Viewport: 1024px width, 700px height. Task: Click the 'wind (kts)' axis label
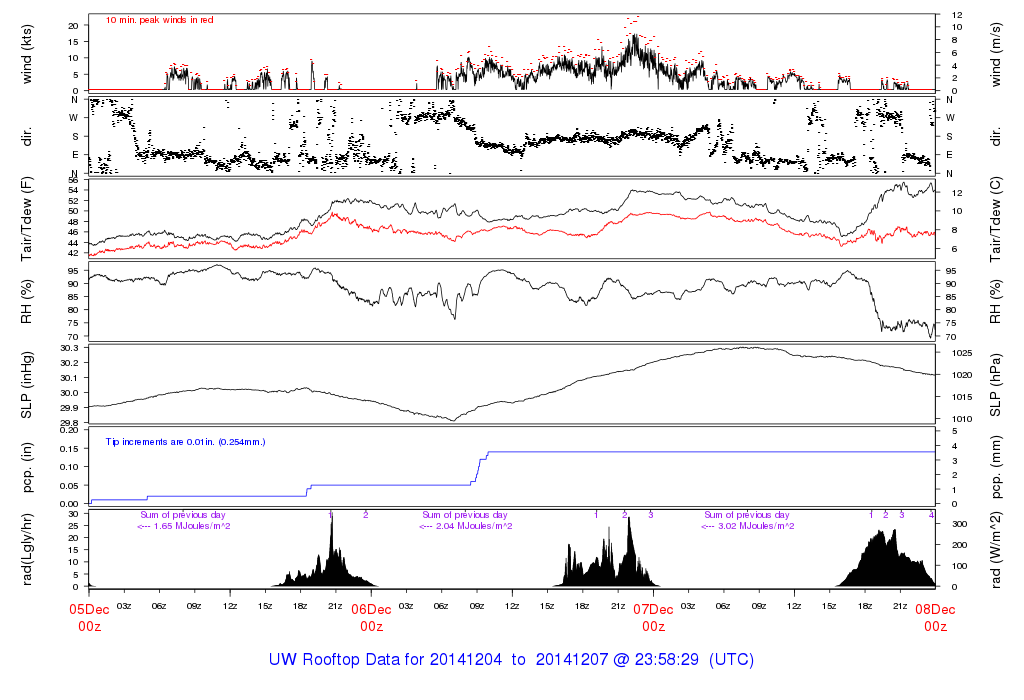pyautogui.click(x=26, y=55)
